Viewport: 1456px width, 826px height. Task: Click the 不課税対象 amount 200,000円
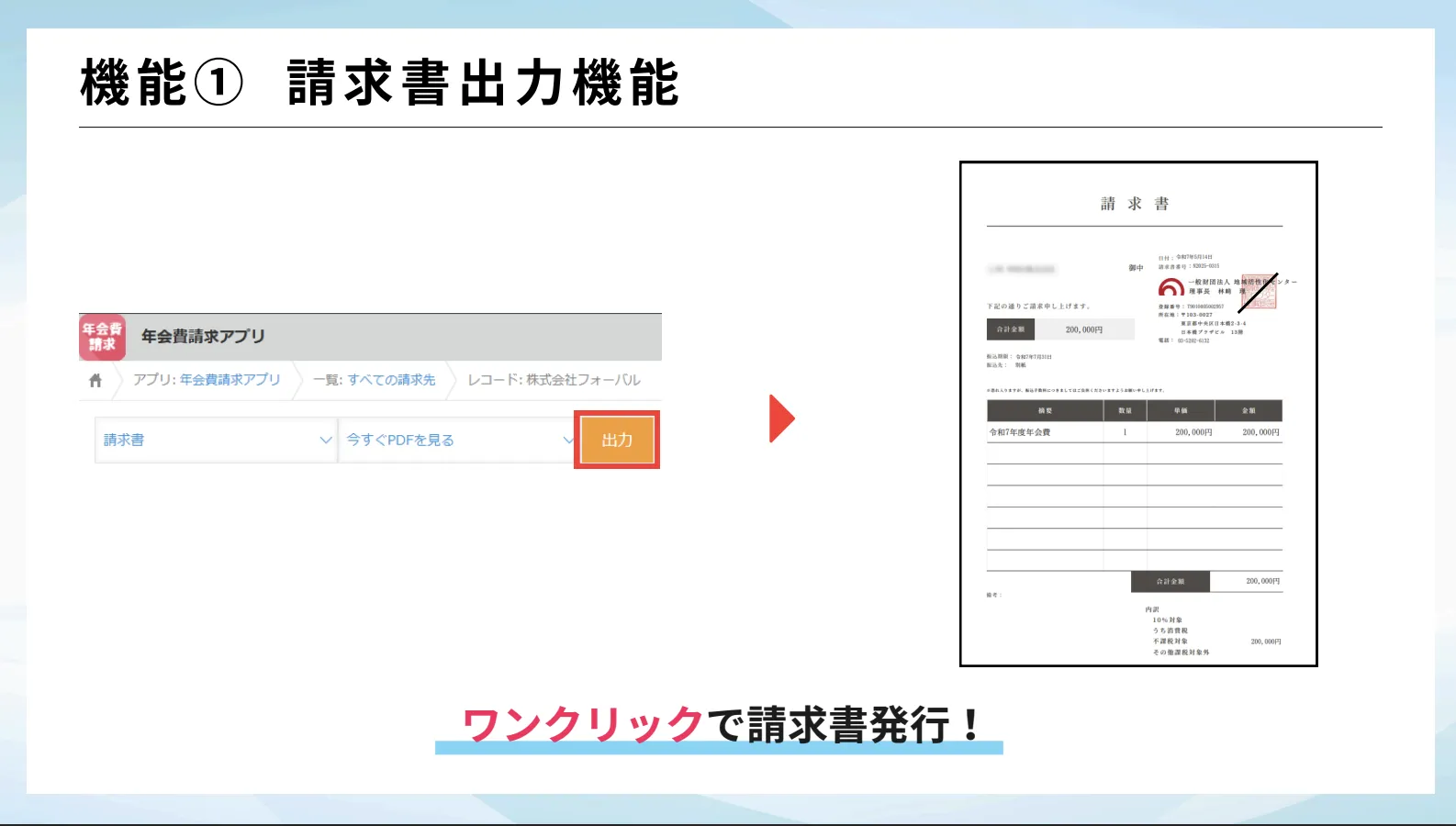pos(1265,642)
